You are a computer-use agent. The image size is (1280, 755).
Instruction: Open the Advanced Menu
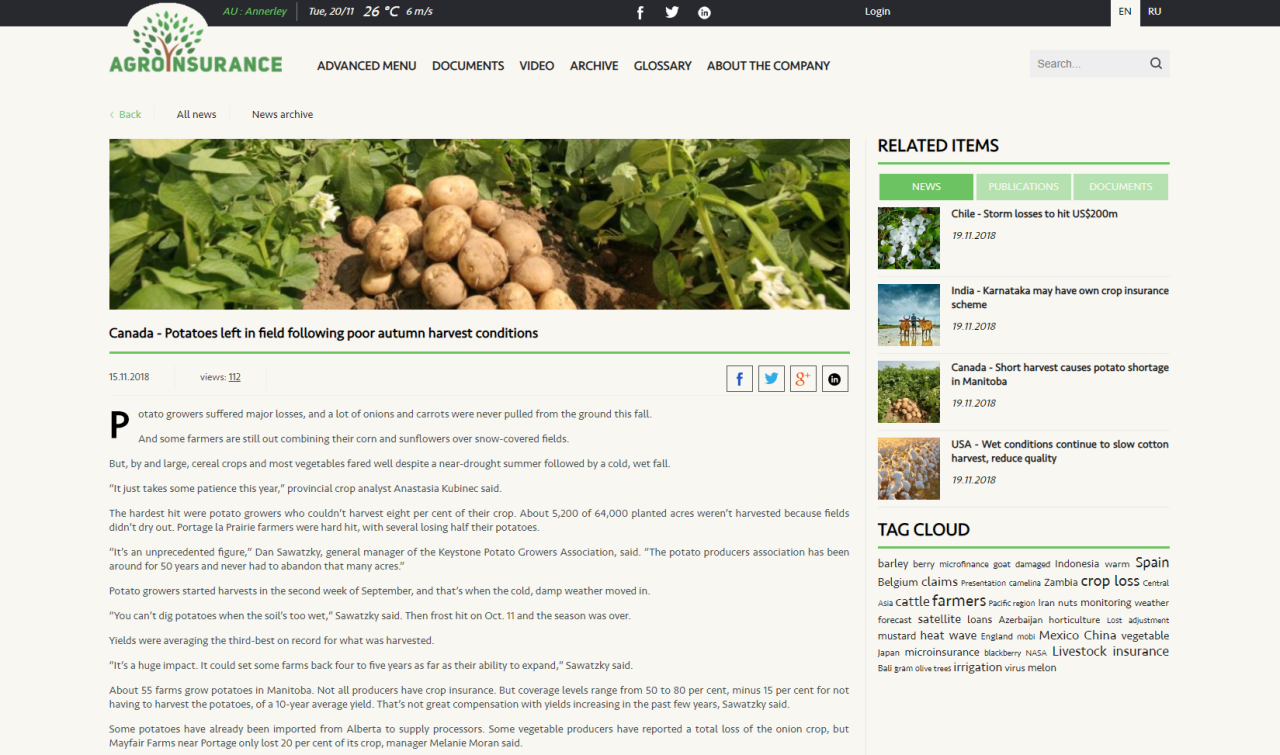(x=366, y=66)
